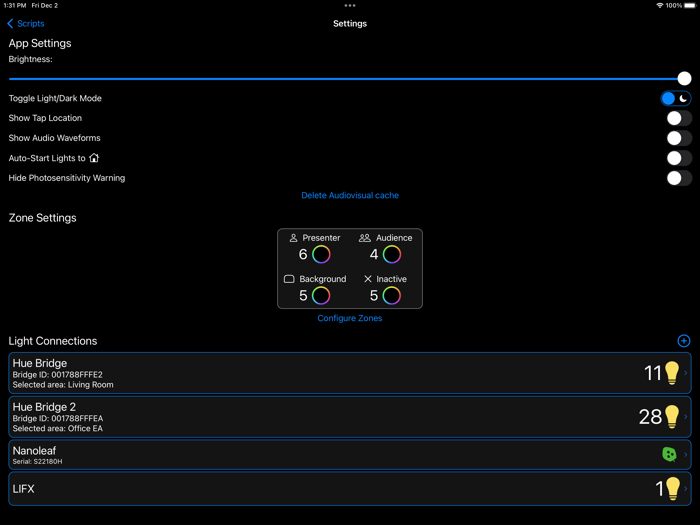The width and height of the screenshot is (700, 525).
Task: Click the back chevron beside Scripts
Action: tap(10, 24)
